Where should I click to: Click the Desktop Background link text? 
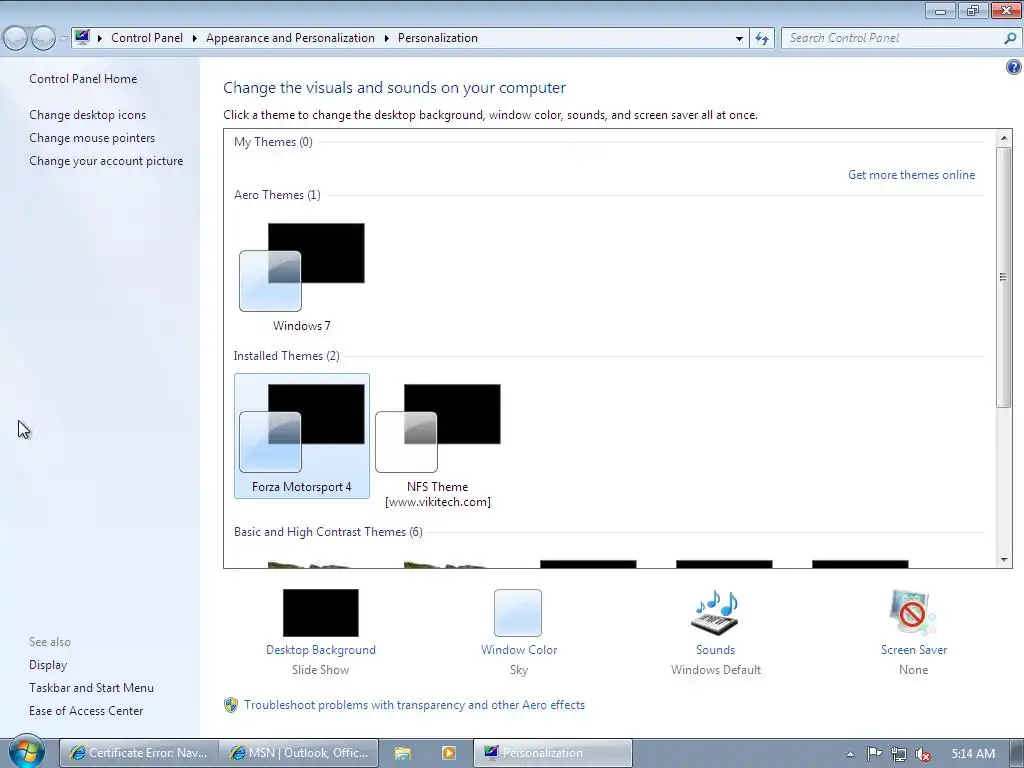coord(321,650)
